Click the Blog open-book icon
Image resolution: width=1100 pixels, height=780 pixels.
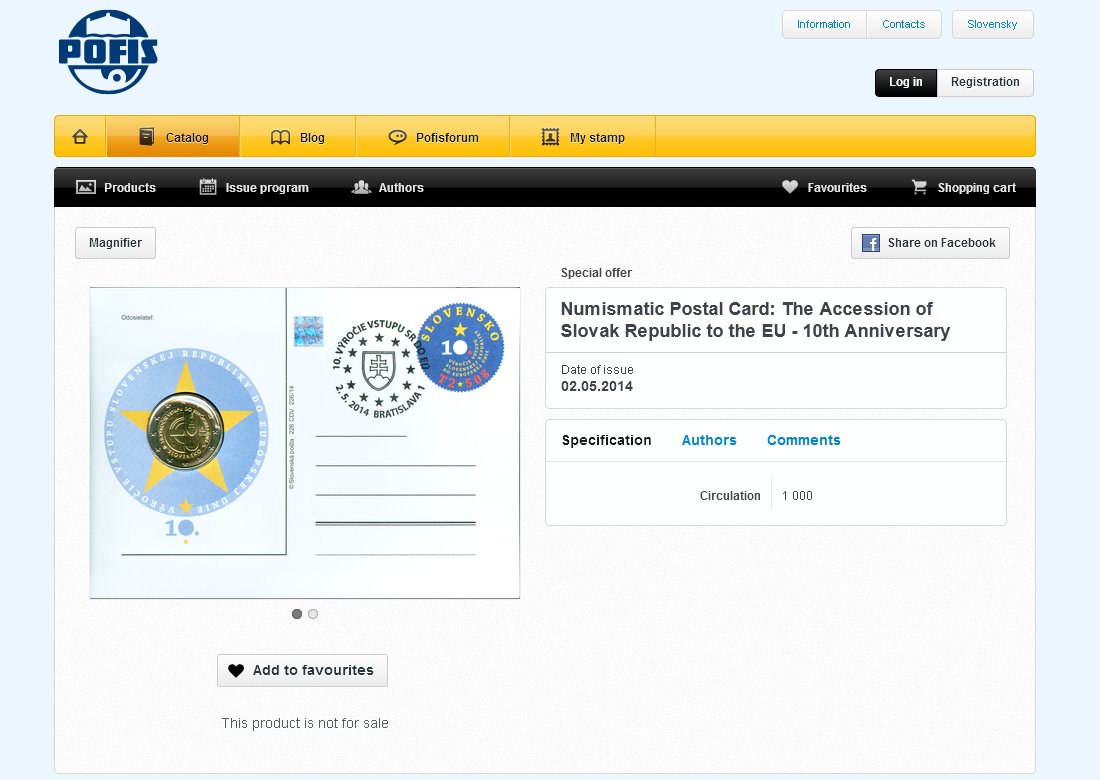[281, 137]
